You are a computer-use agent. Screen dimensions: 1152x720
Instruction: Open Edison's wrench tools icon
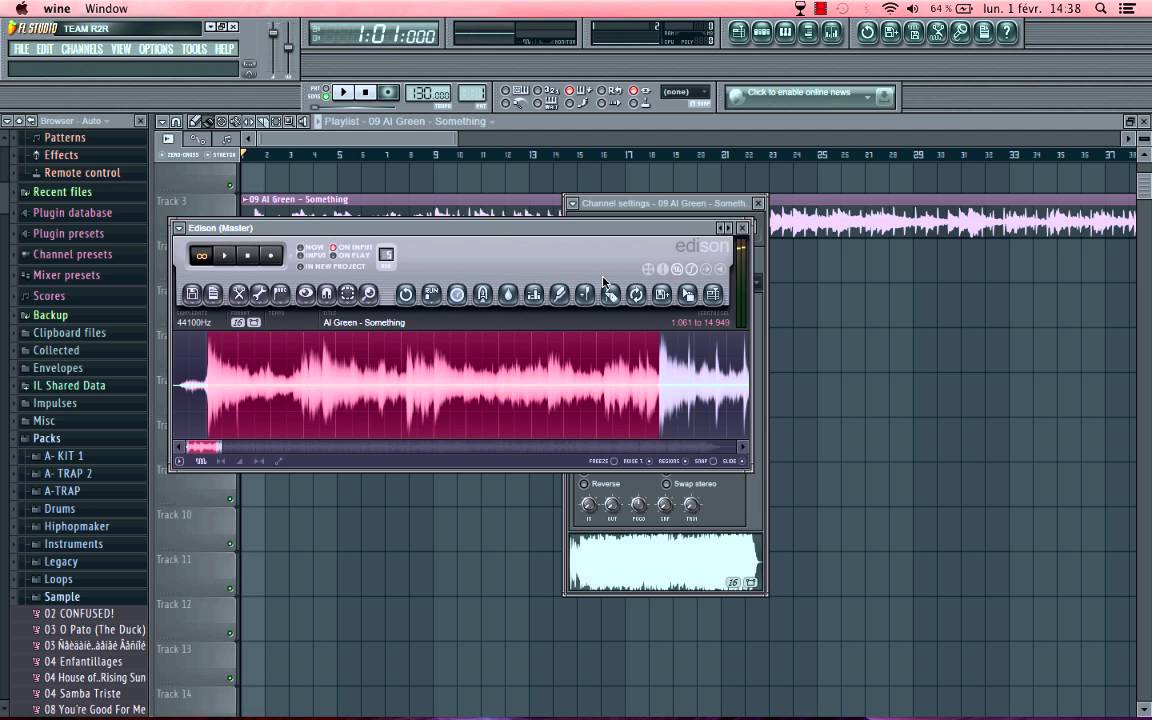click(259, 294)
